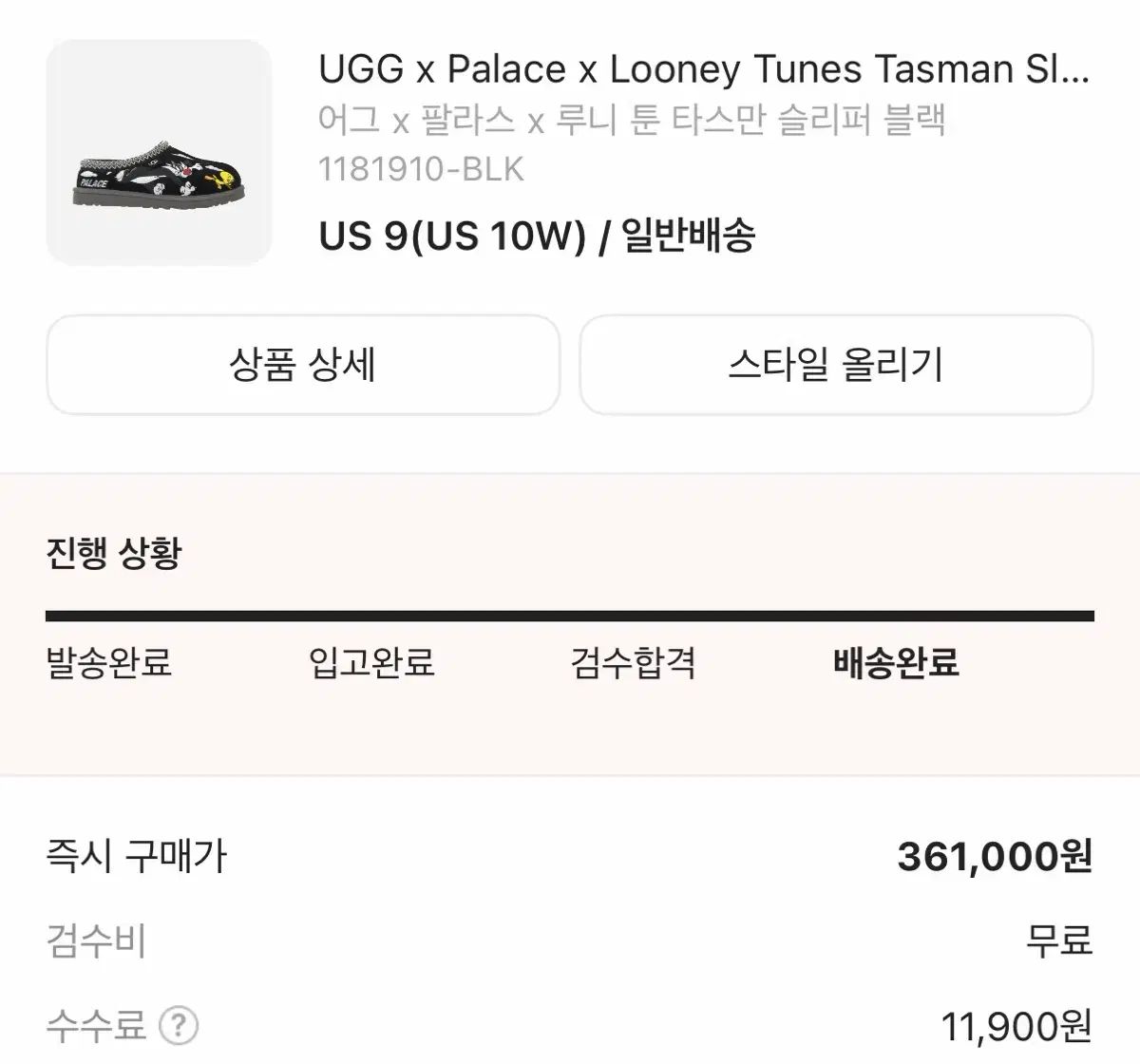Image resolution: width=1140 pixels, height=1064 pixels.
Task: Choose the 검수합격 progress step
Action: (634, 662)
